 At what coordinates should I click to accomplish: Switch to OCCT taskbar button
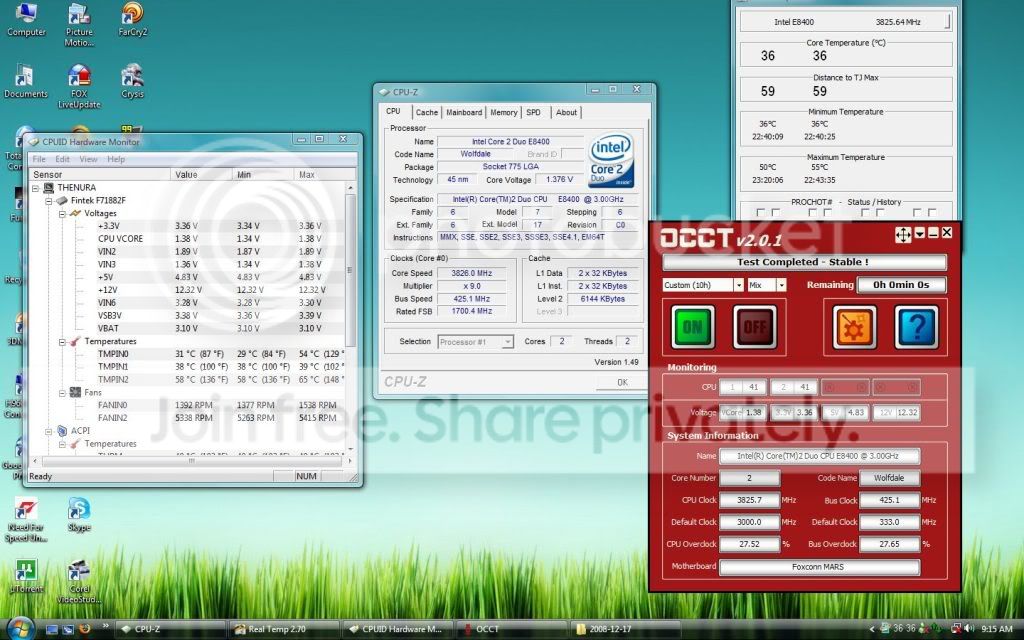click(511, 629)
